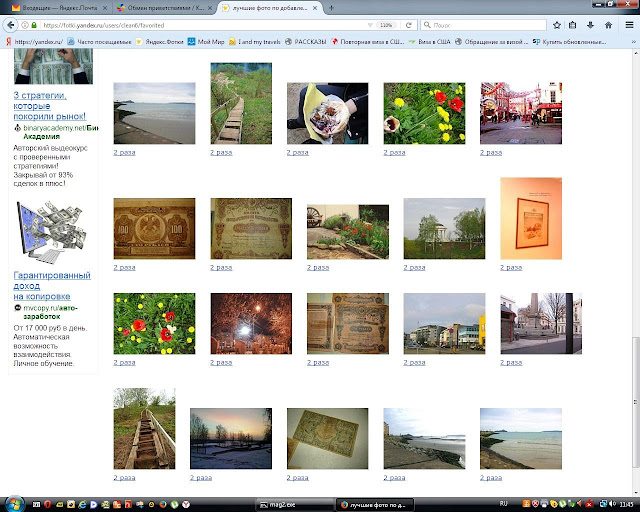This screenshot has height=512, width=640.
Task: Open a new tab with plus button
Action: 331,8
